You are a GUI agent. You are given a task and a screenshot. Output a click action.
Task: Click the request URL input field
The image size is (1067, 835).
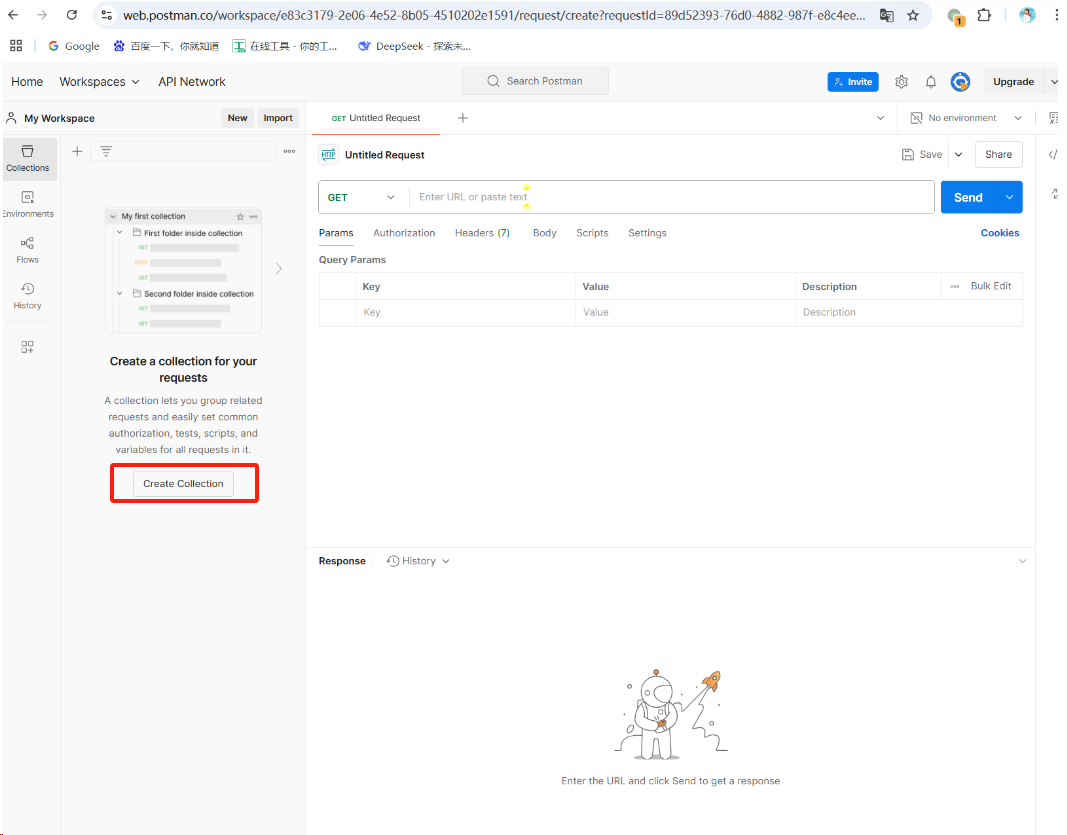pyautogui.click(x=671, y=197)
